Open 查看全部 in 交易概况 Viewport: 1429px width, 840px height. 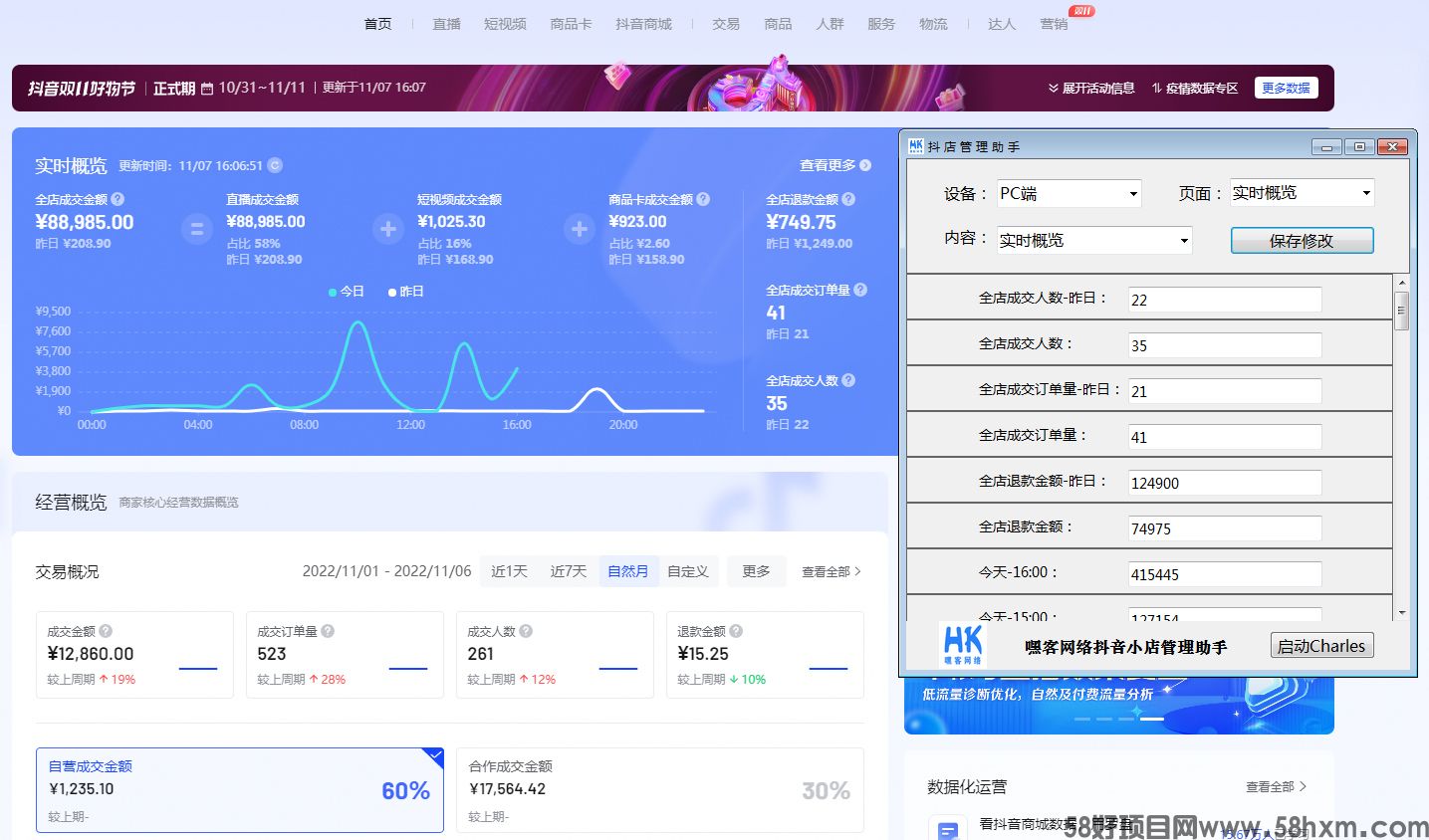(832, 571)
